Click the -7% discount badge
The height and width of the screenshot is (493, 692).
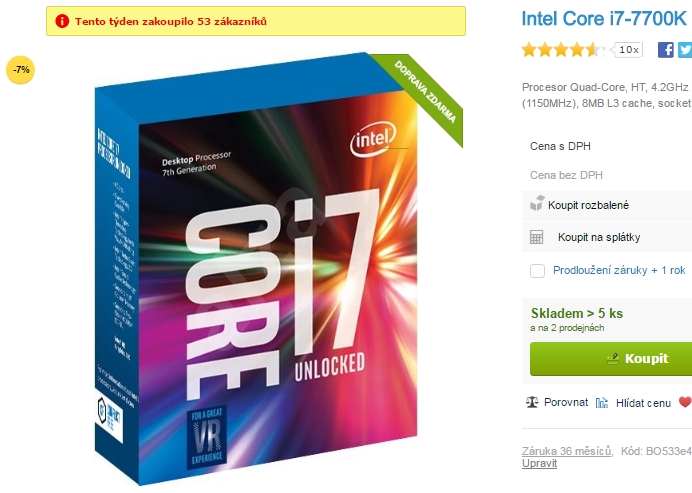click(x=20, y=70)
